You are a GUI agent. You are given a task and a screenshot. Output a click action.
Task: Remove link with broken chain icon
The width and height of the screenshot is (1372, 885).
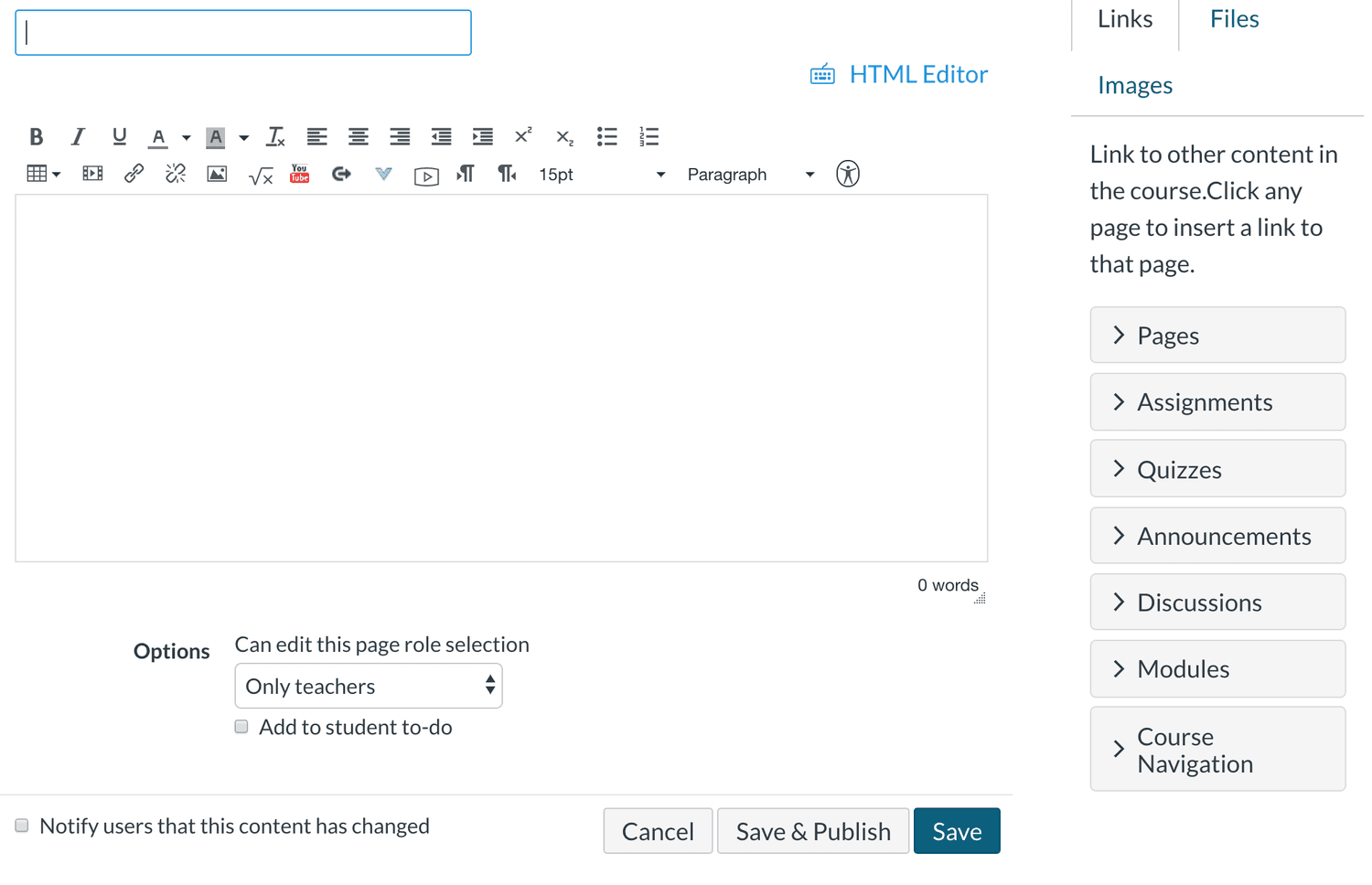coord(176,174)
